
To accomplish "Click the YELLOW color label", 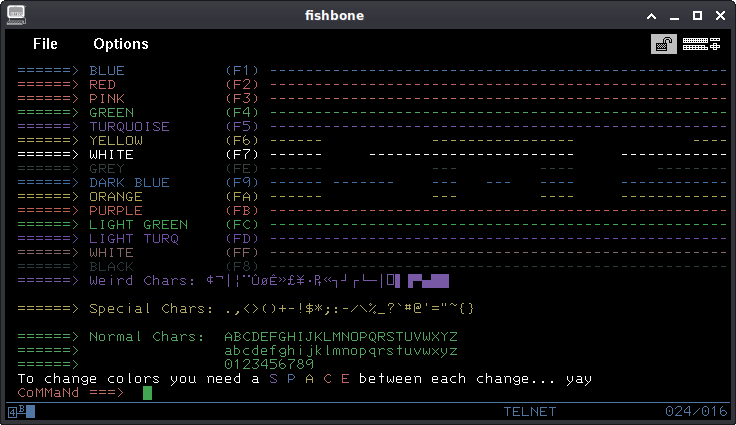I will pyautogui.click(x=116, y=141).
